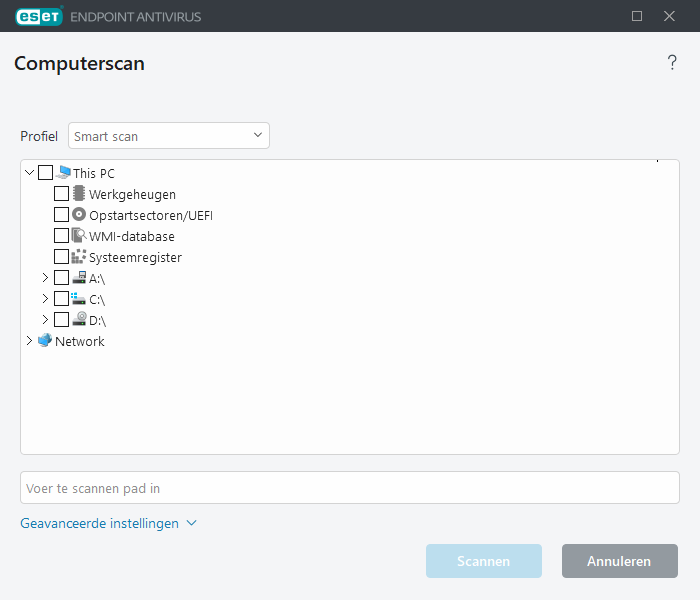The image size is (700, 600).
Task: Click the Network globe icon
Action: tap(45, 341)
